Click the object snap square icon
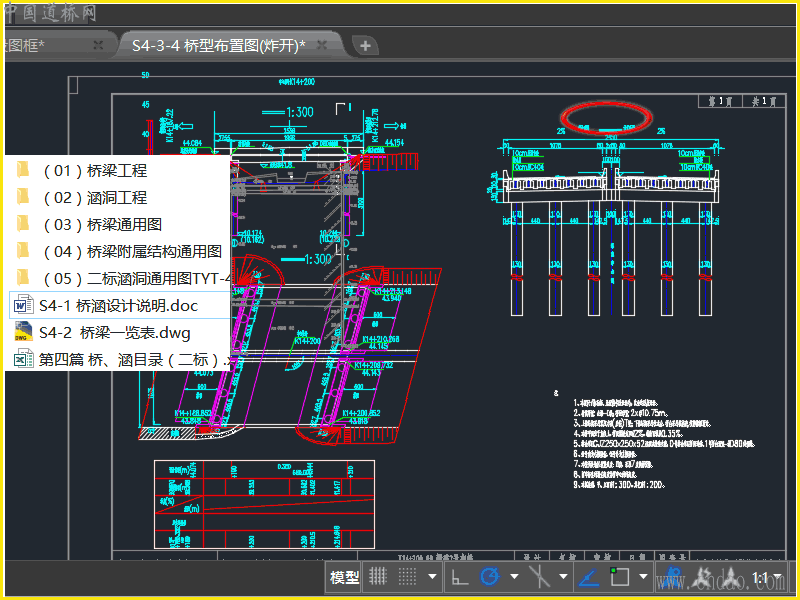 (x=620, y=577)
